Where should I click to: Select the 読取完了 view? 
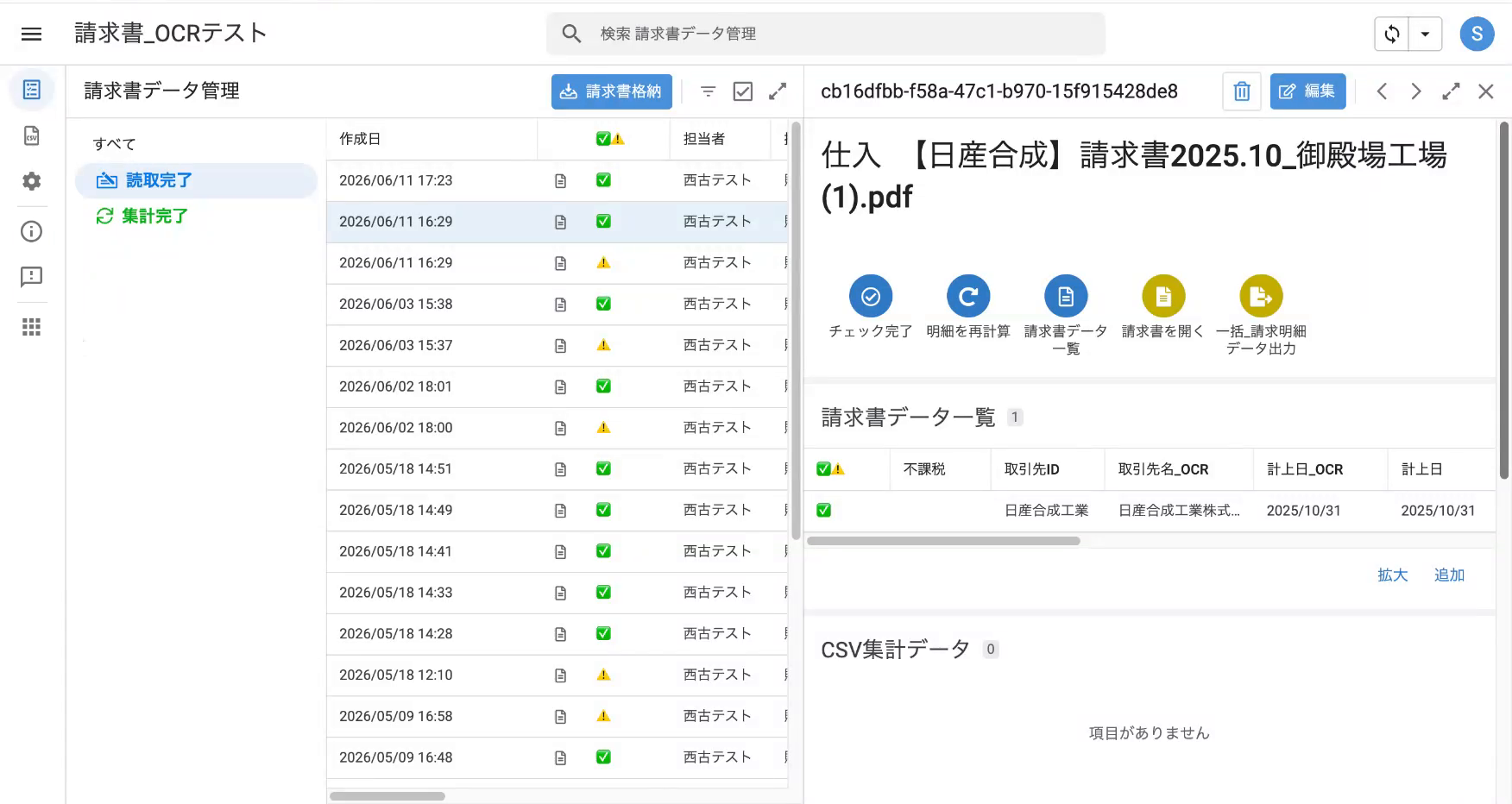196,180
